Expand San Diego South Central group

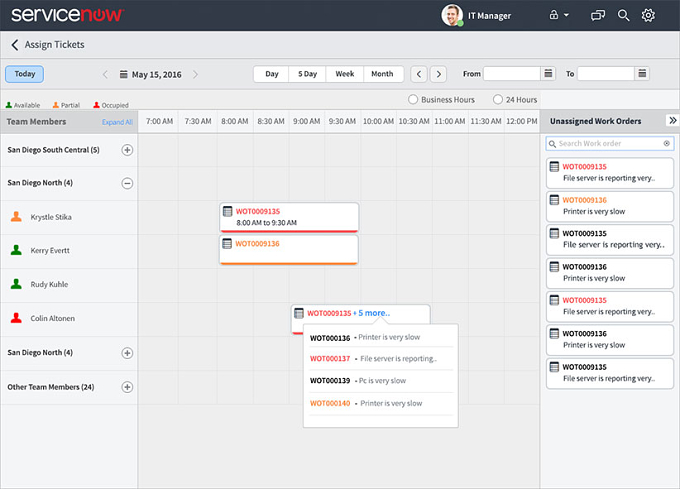click(127, 150)
